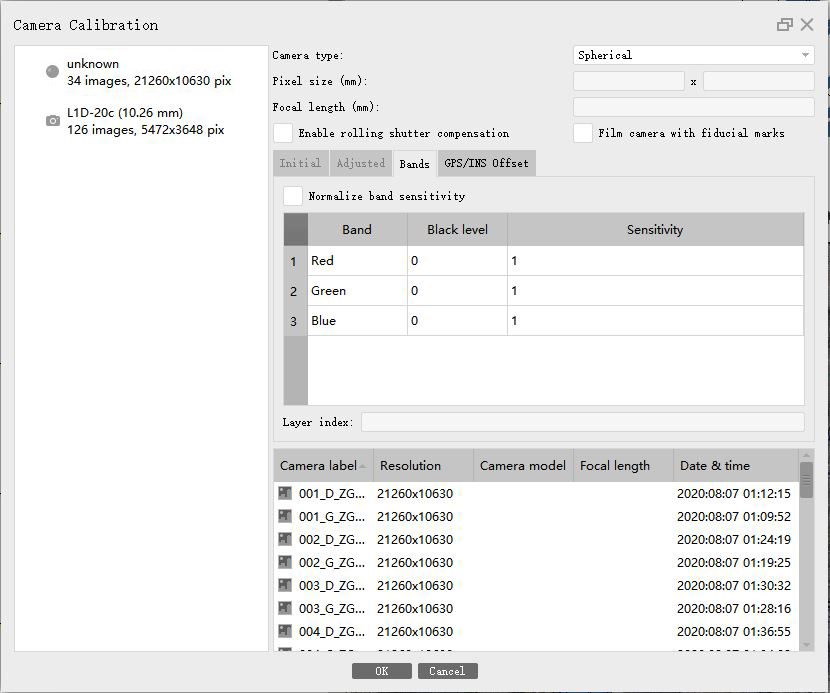Click image icon for 003_G_ZG camera
This screenshot has height=693, width=830.
[285, 608]
